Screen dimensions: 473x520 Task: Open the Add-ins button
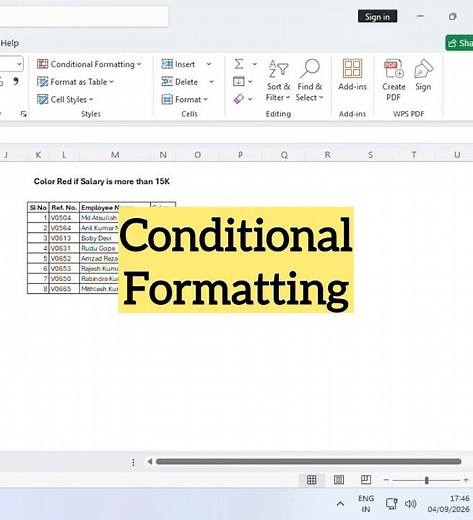(352, 75)
